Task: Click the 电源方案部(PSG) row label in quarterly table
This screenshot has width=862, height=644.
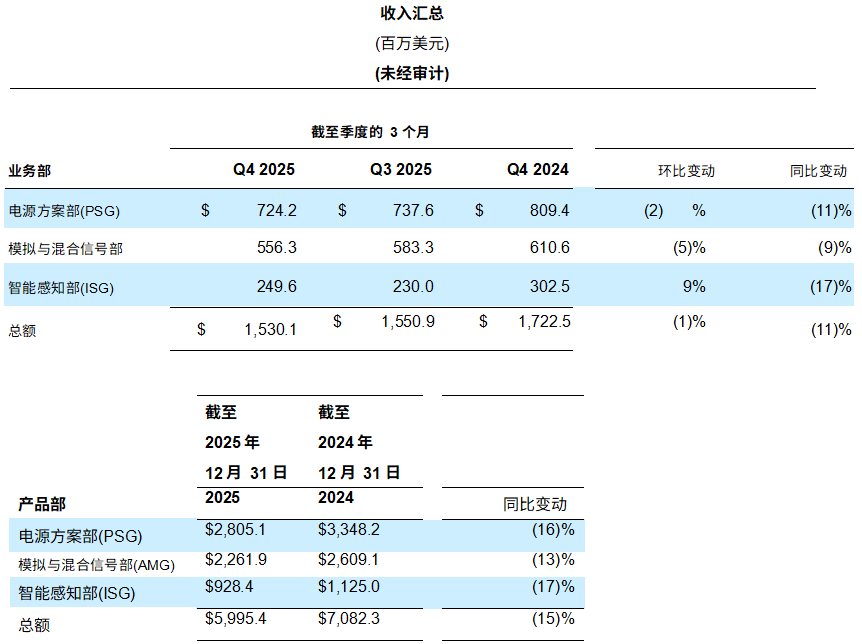Action: 64,211
